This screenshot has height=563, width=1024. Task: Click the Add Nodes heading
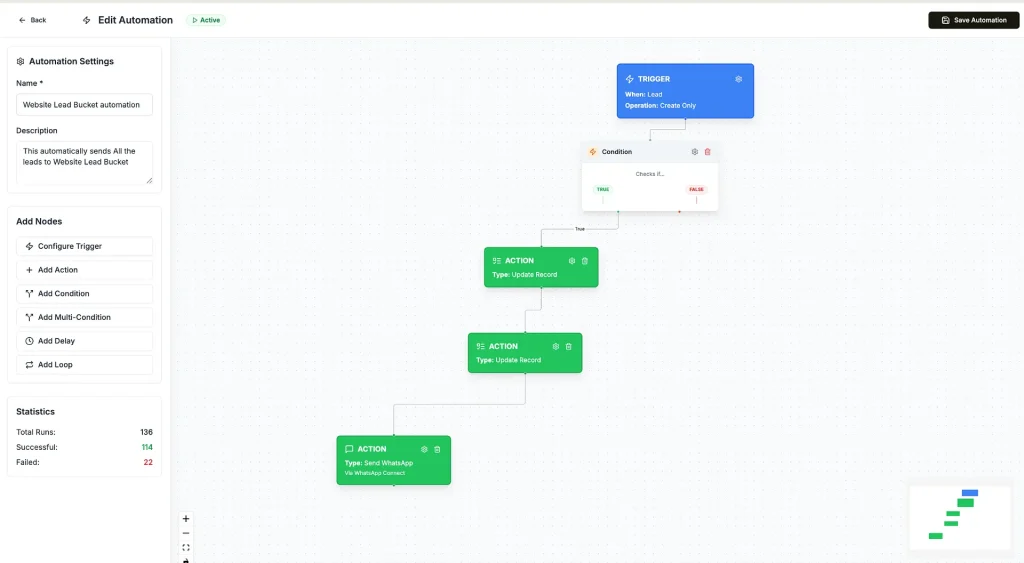pyautogui.click(x=39, y=221)
